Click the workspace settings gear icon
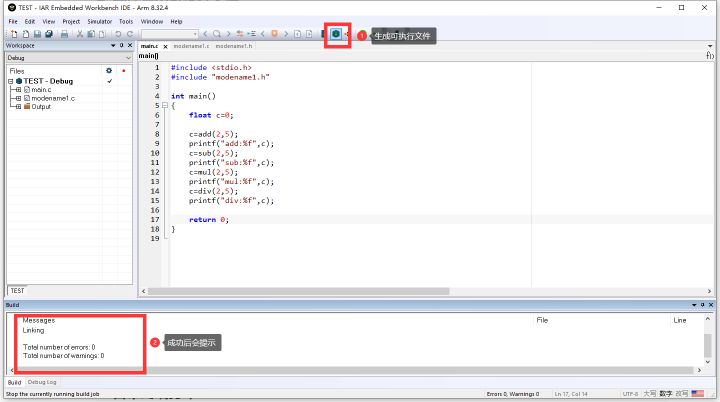This screenshot has width=720, height=402. tap(109, 71)
